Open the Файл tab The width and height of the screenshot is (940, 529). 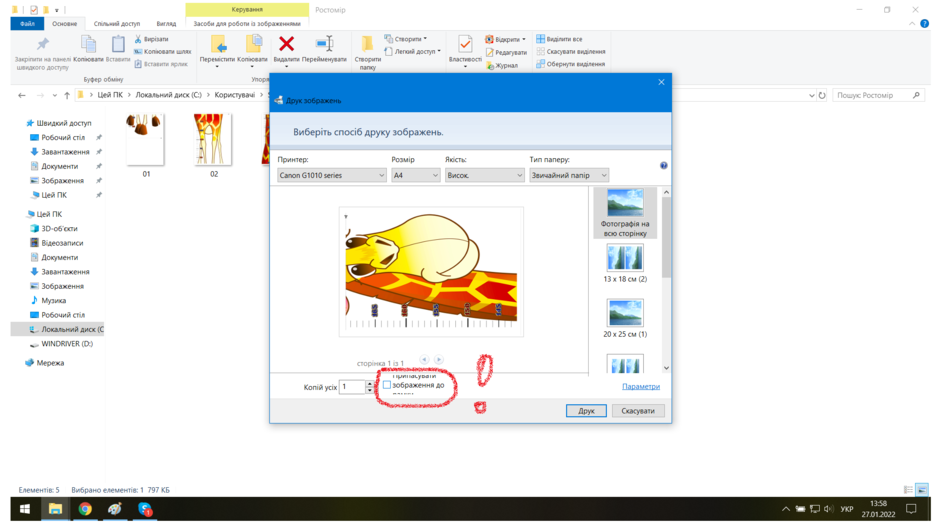27,24
